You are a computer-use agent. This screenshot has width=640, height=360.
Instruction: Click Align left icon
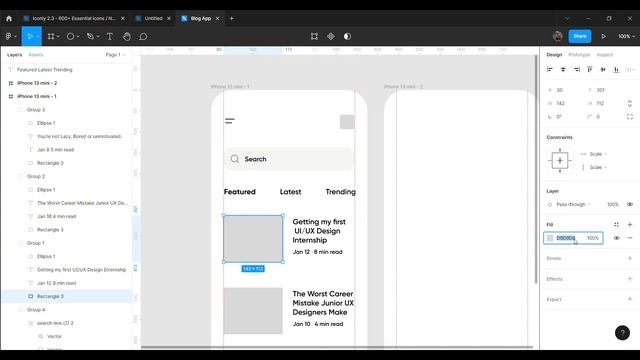tap(550, 70)
